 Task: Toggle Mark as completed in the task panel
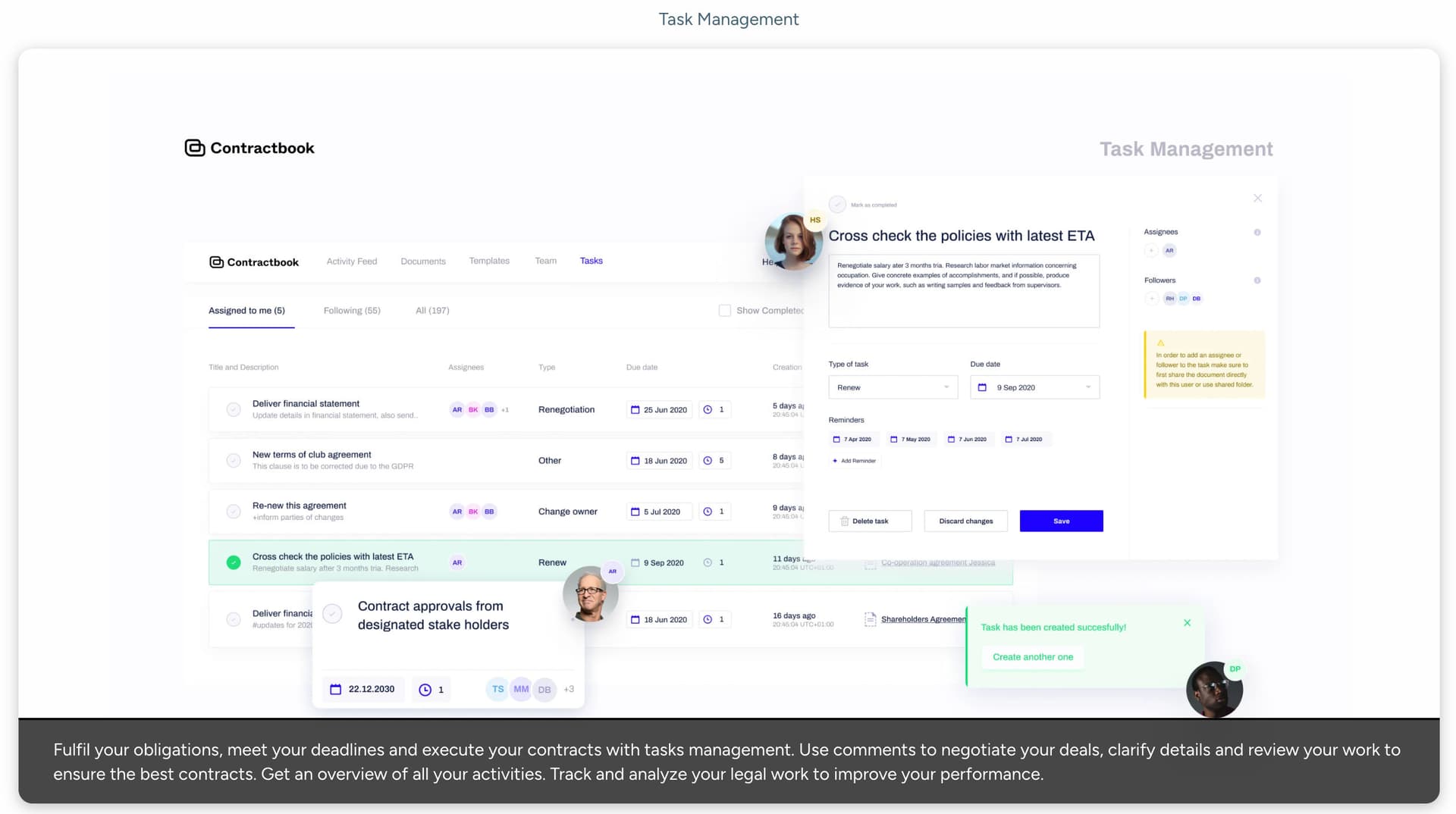(837, 205)
